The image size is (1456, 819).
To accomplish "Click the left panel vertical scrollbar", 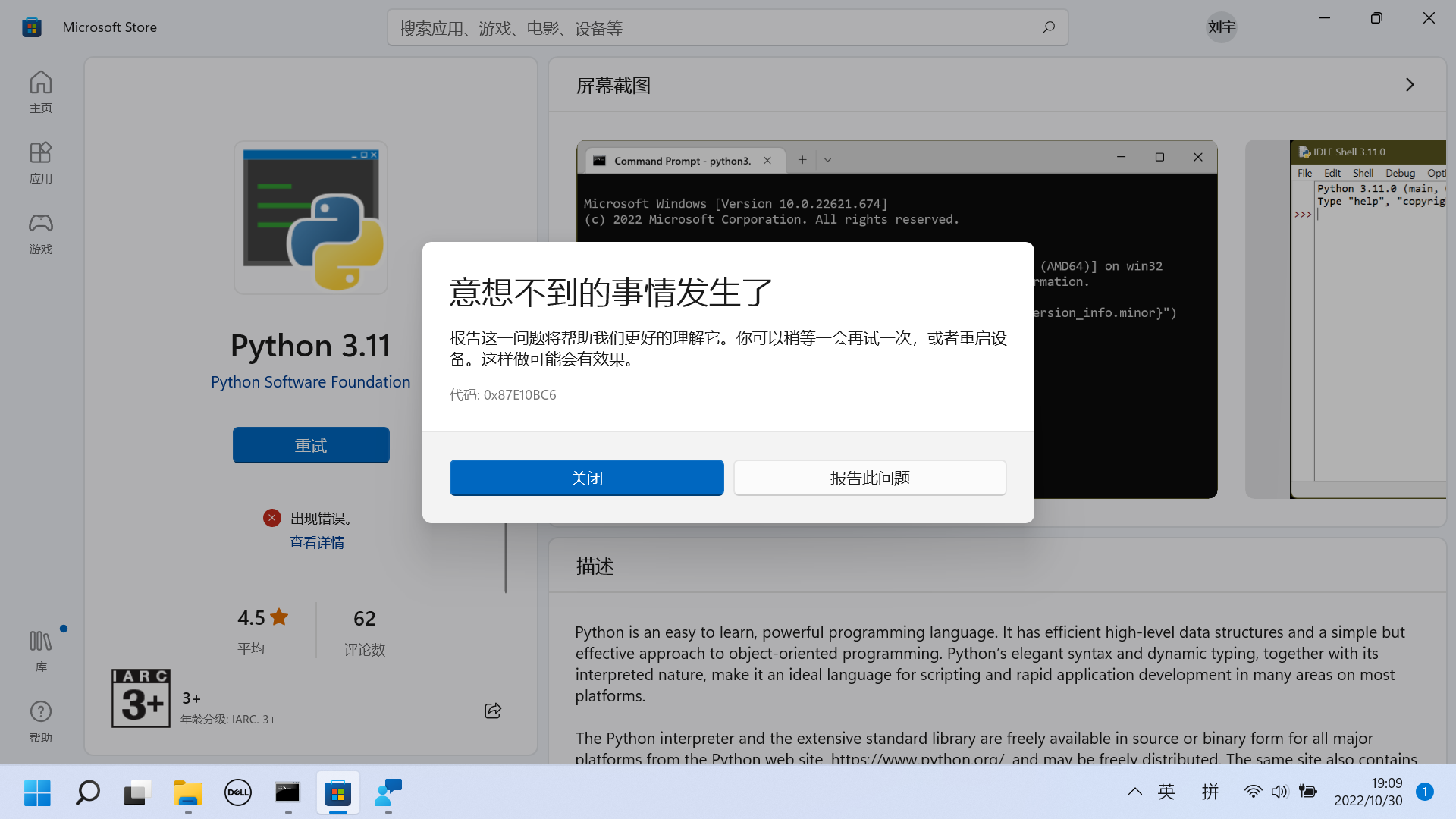I will point(506,558).
